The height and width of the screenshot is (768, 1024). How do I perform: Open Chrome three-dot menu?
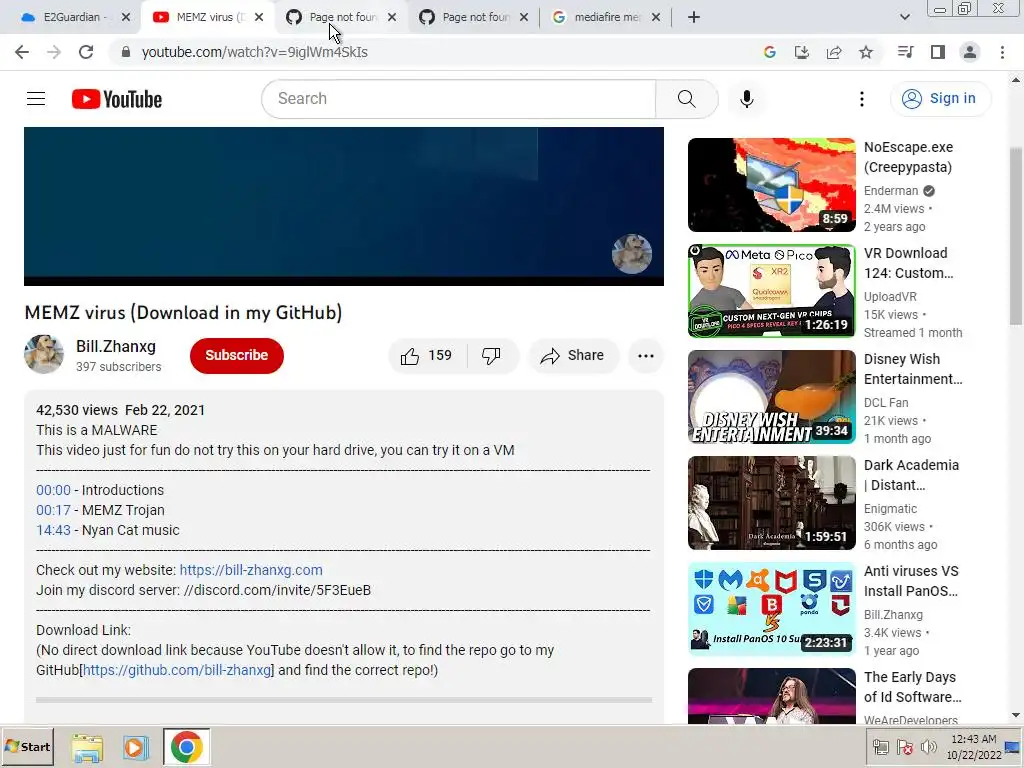coord(1002,52)
